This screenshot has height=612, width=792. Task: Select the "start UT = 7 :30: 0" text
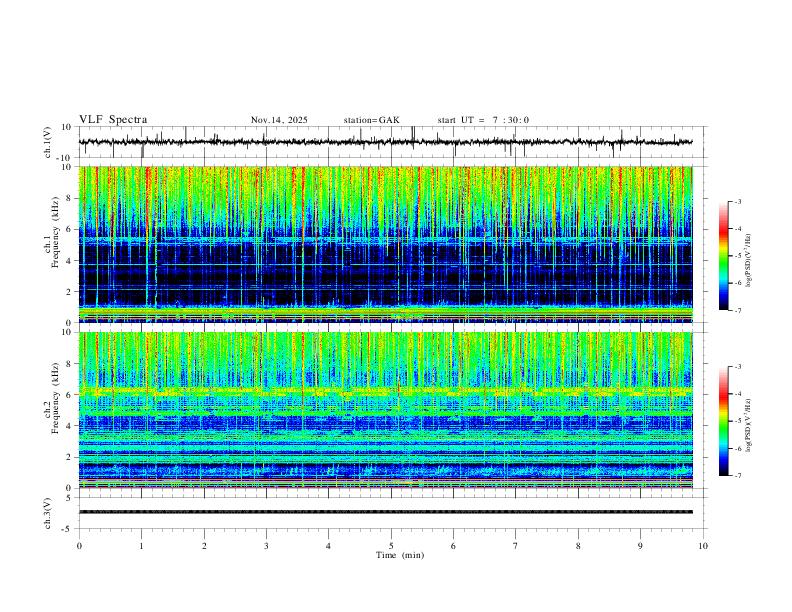point(483,120)
